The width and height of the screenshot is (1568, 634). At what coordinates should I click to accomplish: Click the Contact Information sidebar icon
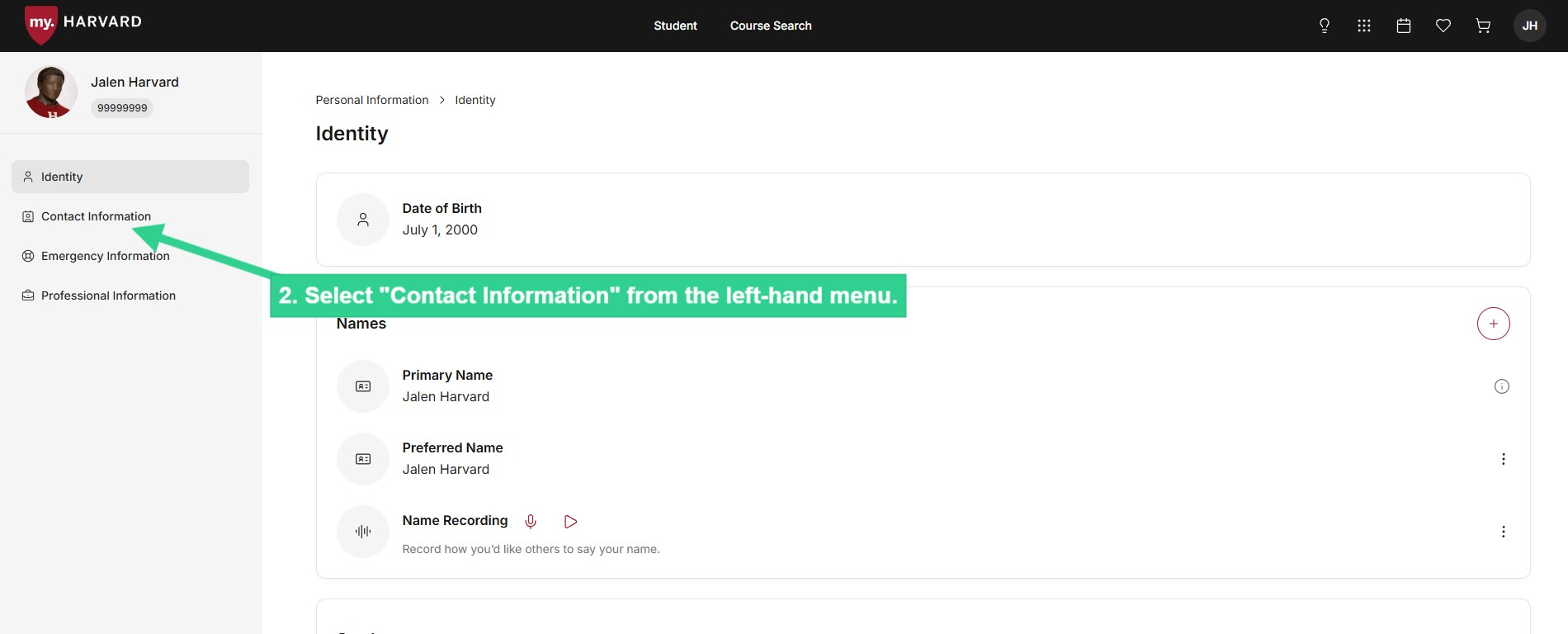tap(28, 216)
